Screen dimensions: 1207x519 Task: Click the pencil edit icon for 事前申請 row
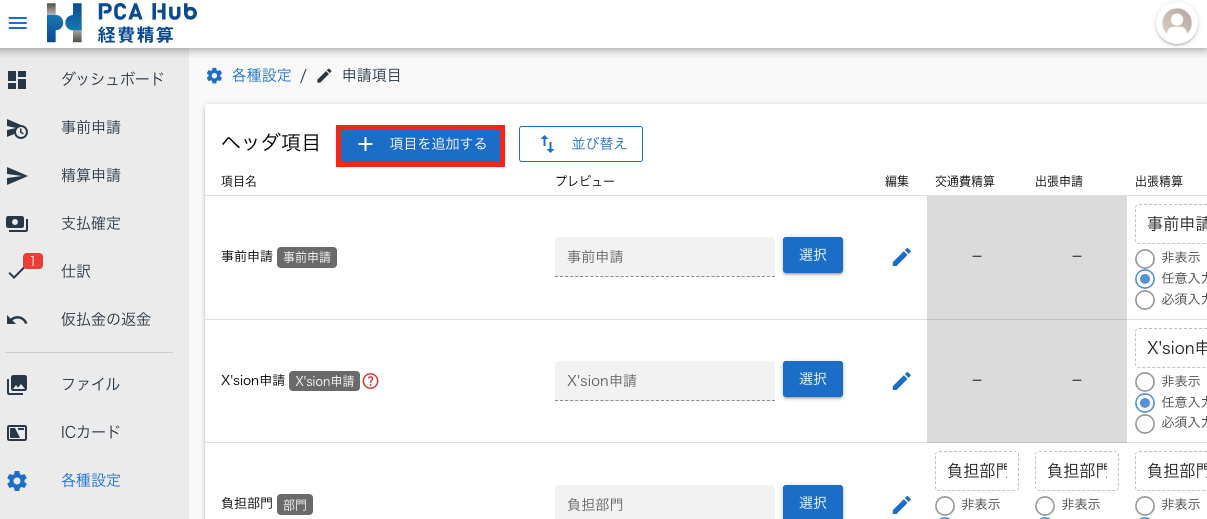click(x=901, y=257)
